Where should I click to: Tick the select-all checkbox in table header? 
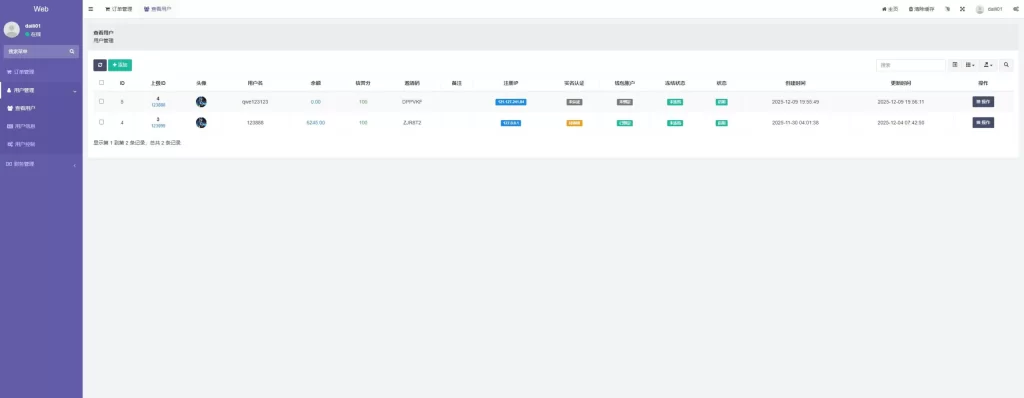101,83
